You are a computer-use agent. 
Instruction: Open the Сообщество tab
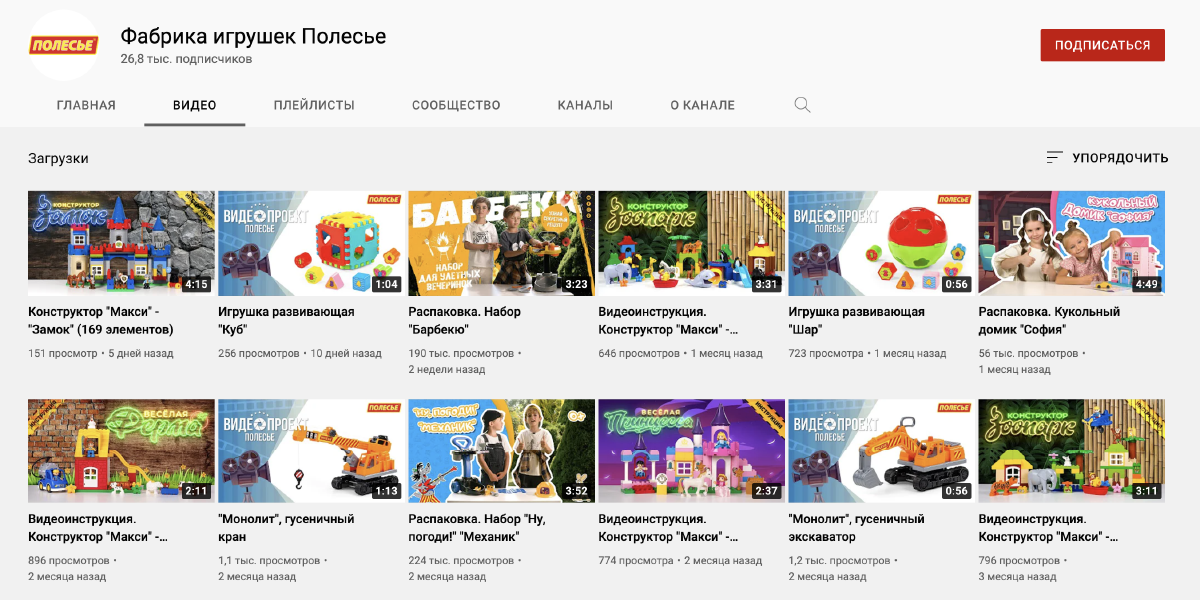(x=456, y=105)
